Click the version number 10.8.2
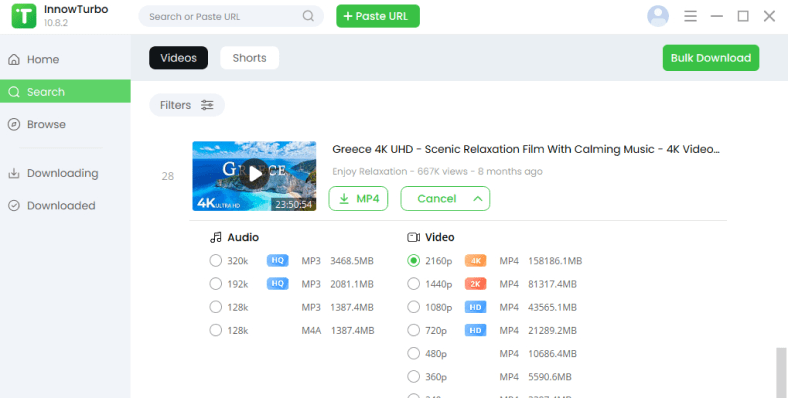 [56, 23]
